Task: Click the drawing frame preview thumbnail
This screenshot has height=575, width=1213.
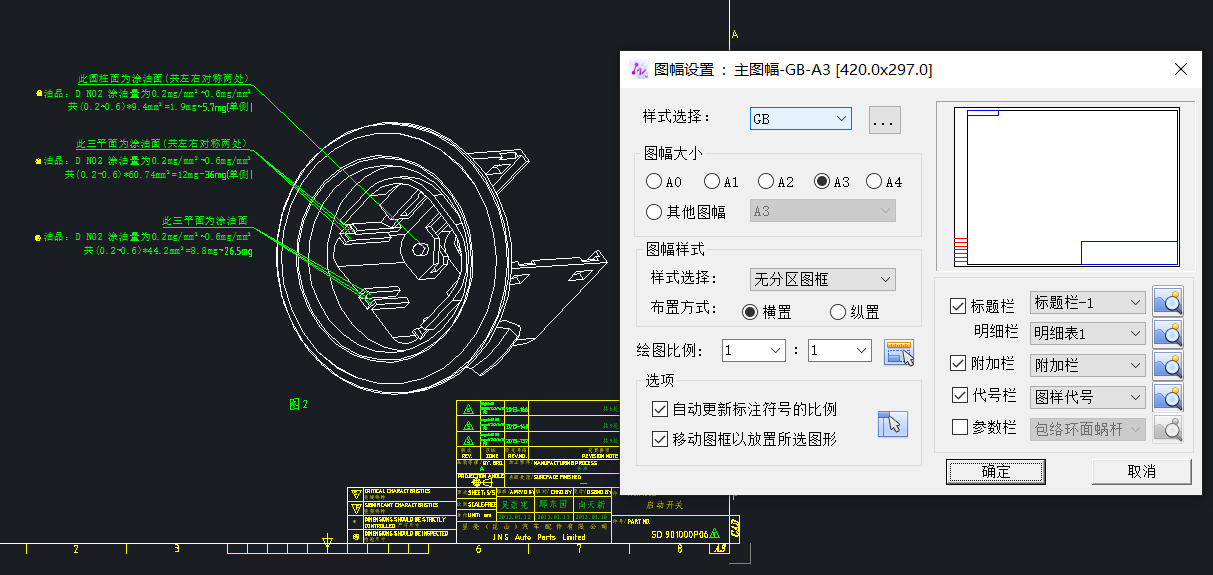Action: pos(1067,187)
